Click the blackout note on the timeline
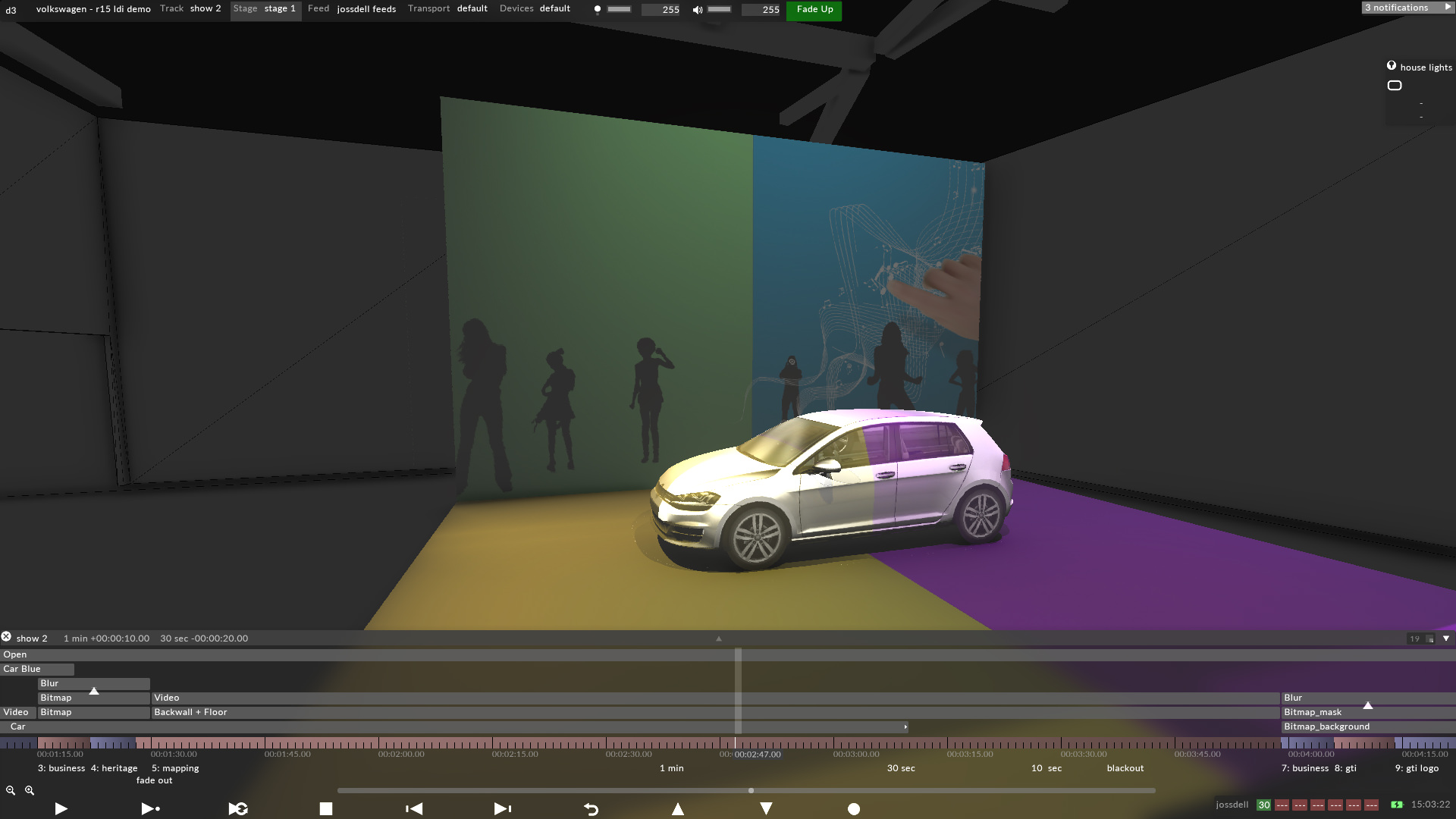 (x=1125, y=768)
